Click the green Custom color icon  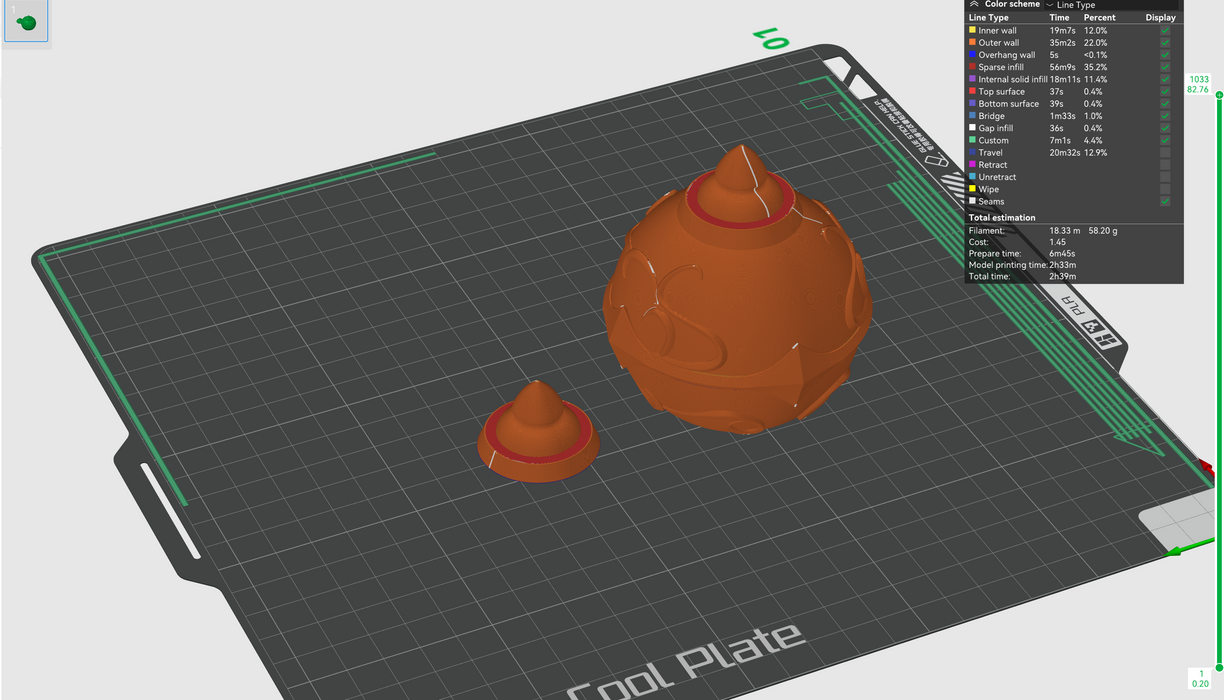(972, 140)
